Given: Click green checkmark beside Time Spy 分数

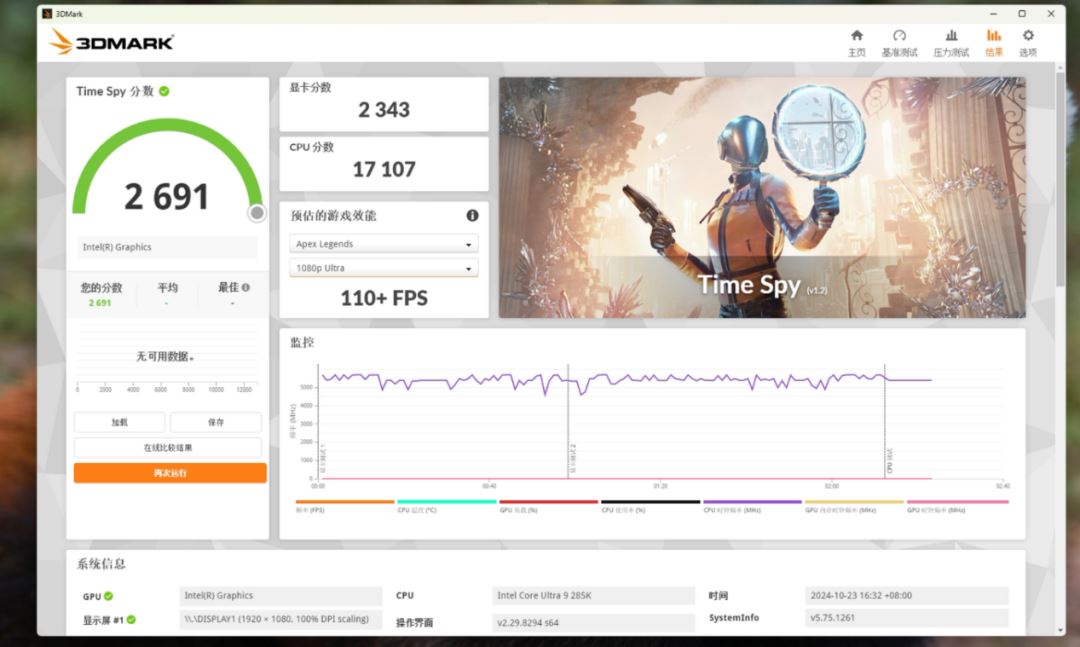Looking at the screenshot, I should (164, 91).
